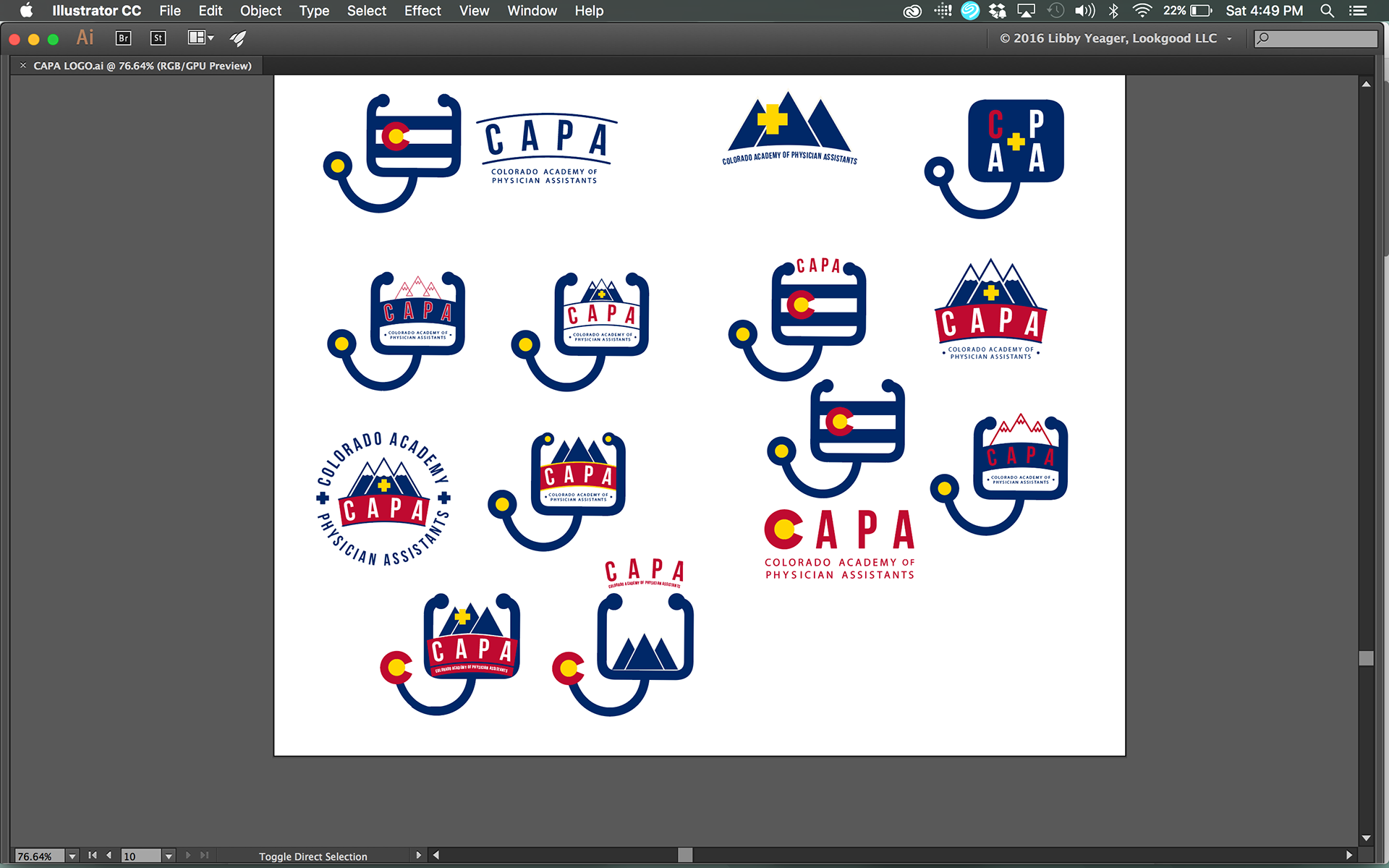Click the dotted grid menu bar icon
This screenshot has width=1389, height=868.
click(x=943, y=11)
